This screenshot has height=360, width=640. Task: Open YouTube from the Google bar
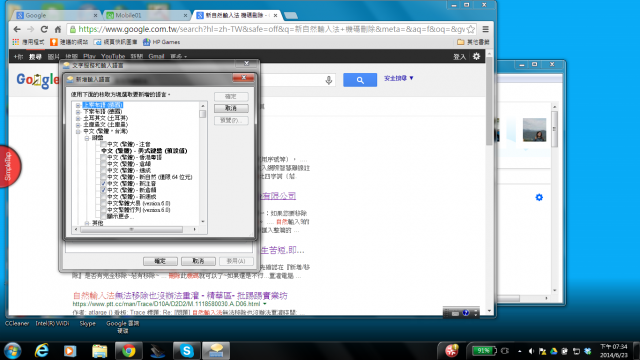click(113, 56)
